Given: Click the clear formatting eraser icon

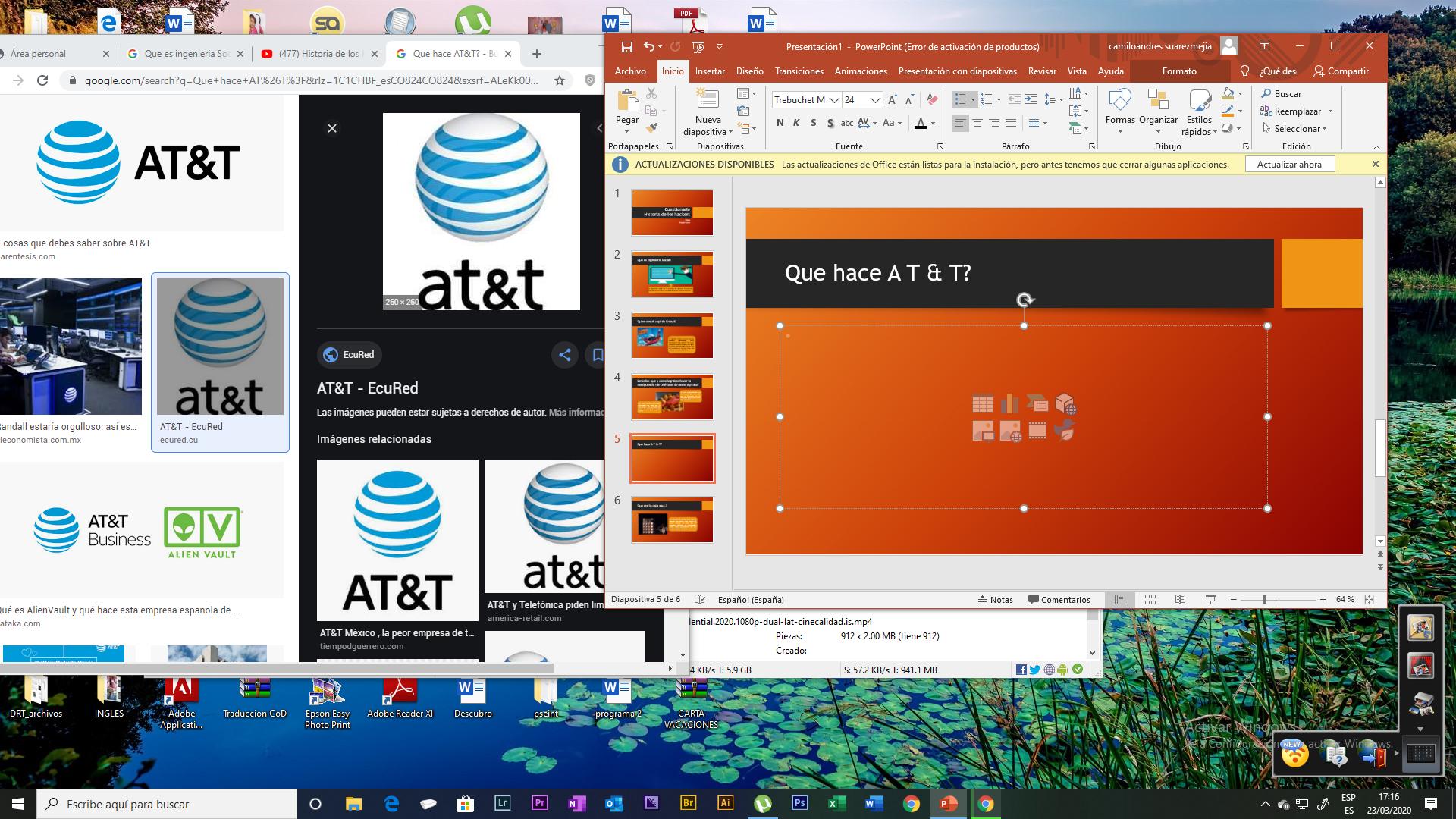Looking at the screenshot, I should pyautogui.click(x=932, y=100).
